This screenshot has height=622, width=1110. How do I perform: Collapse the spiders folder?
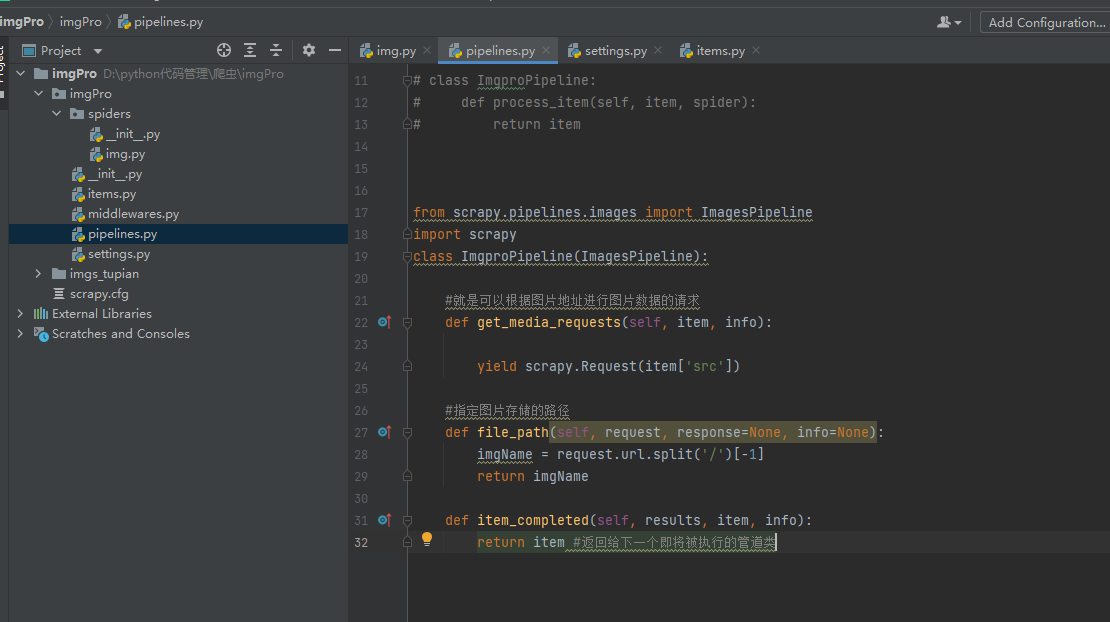pos(57,114)
